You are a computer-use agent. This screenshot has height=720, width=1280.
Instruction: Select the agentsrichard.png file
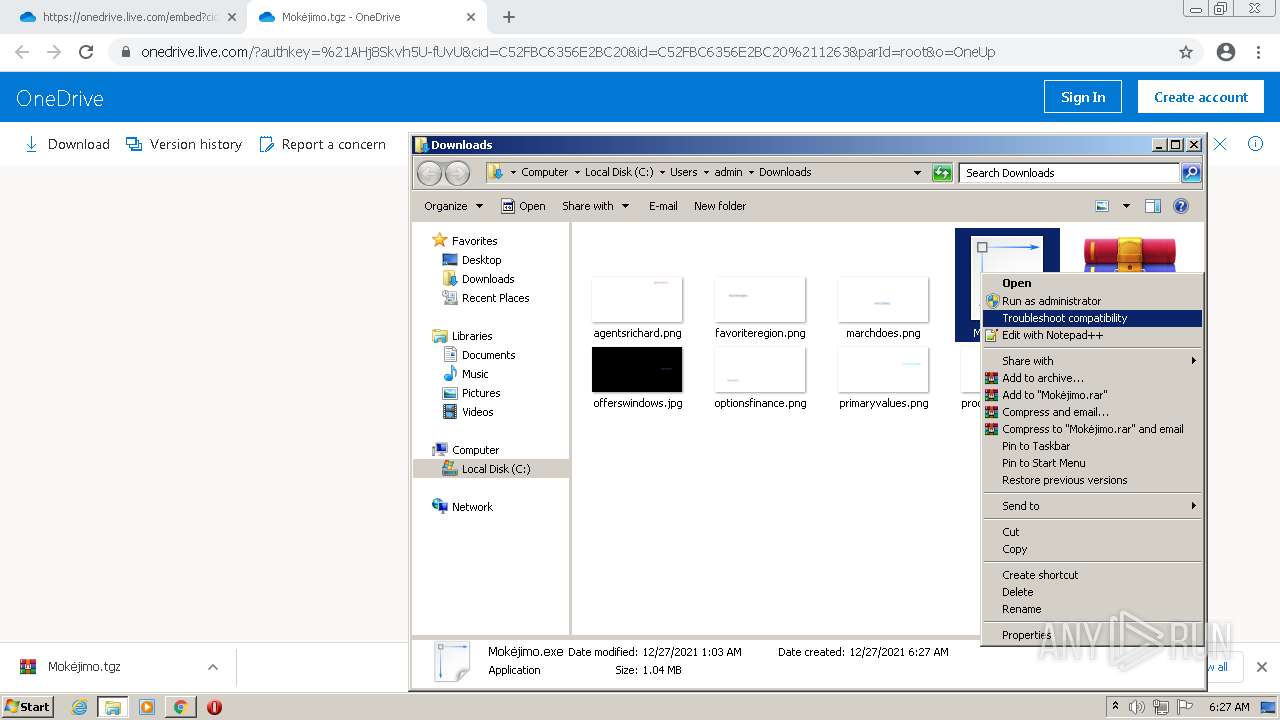tap(637, 309)
